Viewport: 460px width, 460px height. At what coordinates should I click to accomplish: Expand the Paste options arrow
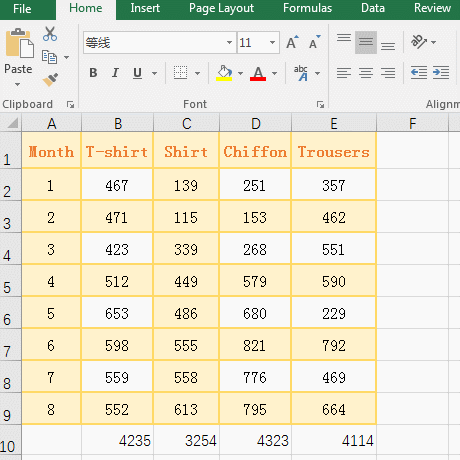[x=17, y=85]
